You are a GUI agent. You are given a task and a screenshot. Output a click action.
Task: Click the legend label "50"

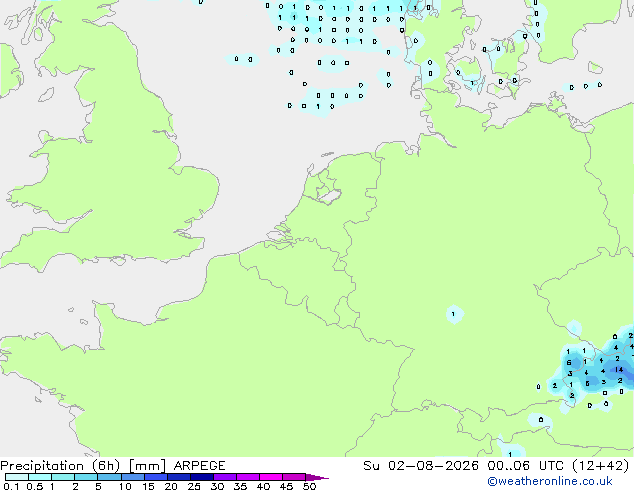coord(309,486)
